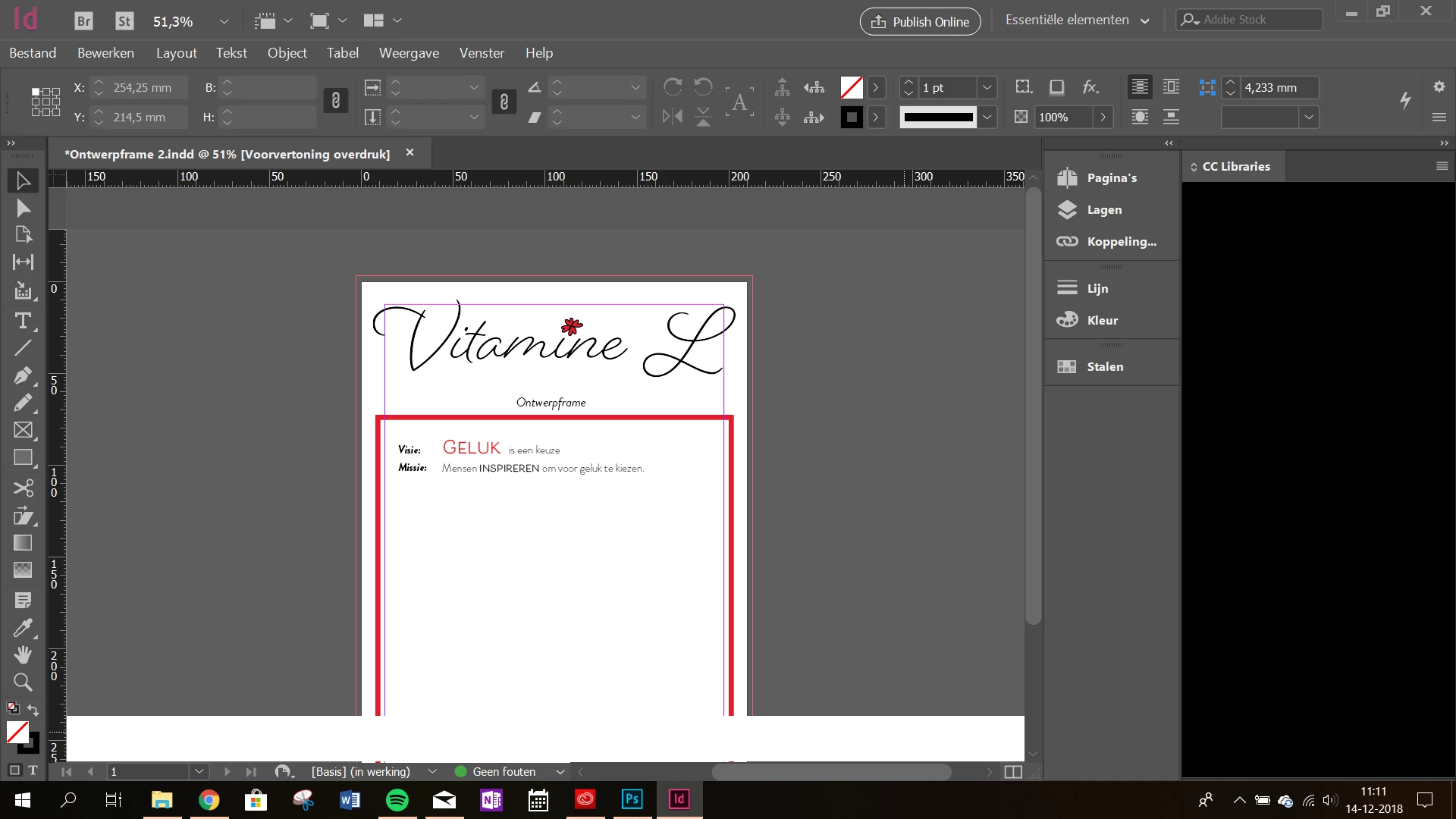Image resolution: width=1456 pixels, height=819 pixels.
Task: Click the fill color swatch in toolbox
Action: [17, 732]
